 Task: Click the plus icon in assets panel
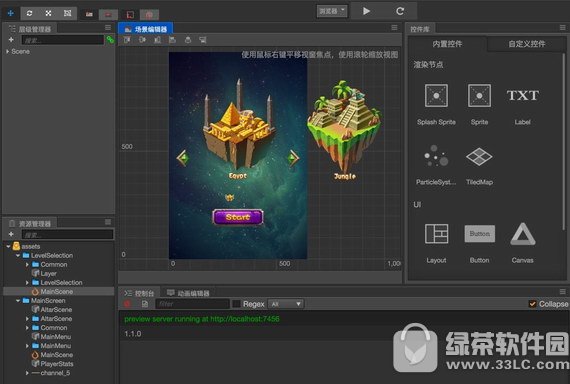pyautogui.click(x=11, y=234)
